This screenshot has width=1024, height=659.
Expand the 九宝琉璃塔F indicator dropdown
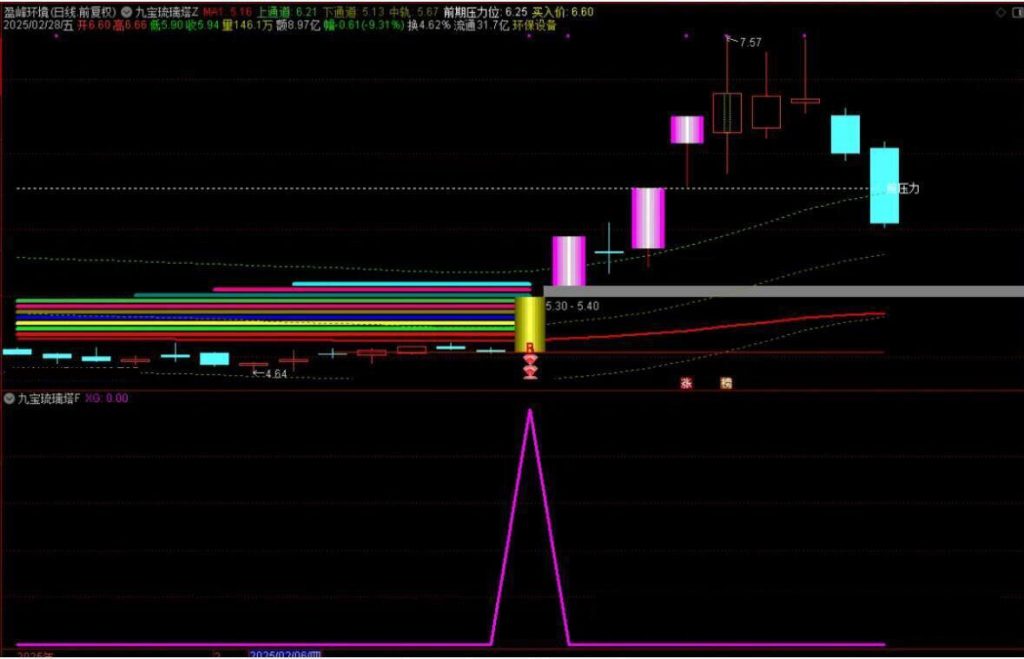(x=10, y=398)
